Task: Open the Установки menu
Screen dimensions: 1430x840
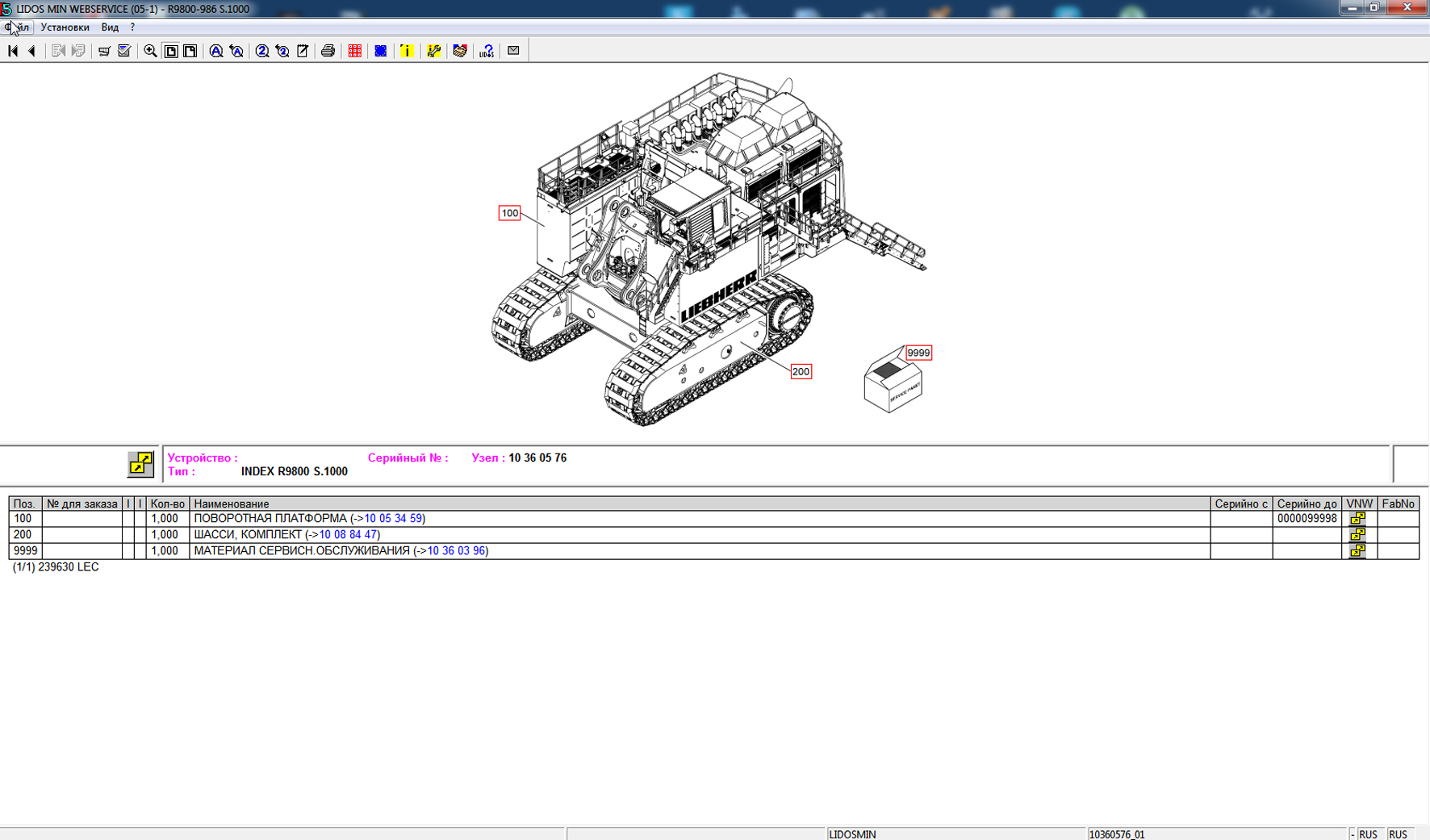Action: click(x=65, y=27)
